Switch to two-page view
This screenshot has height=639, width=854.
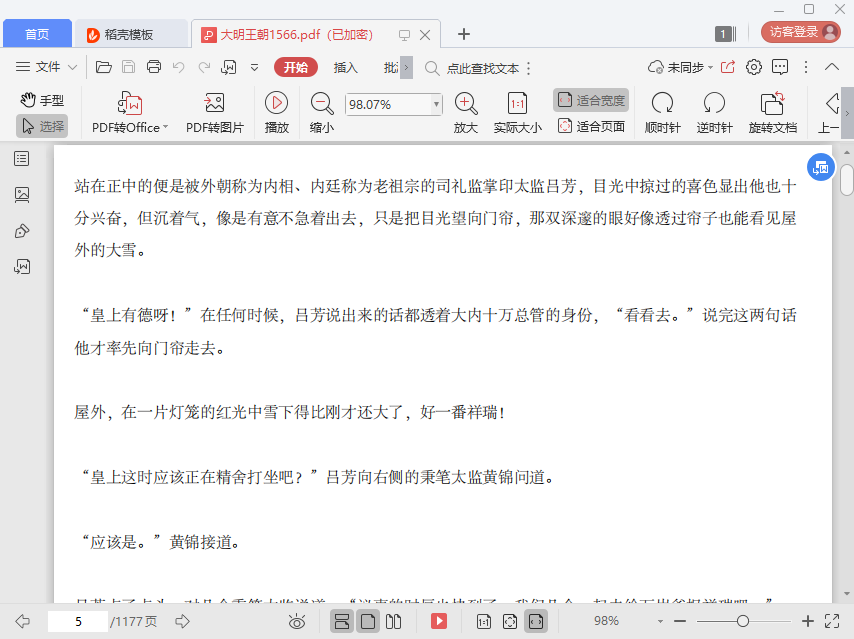393,621
